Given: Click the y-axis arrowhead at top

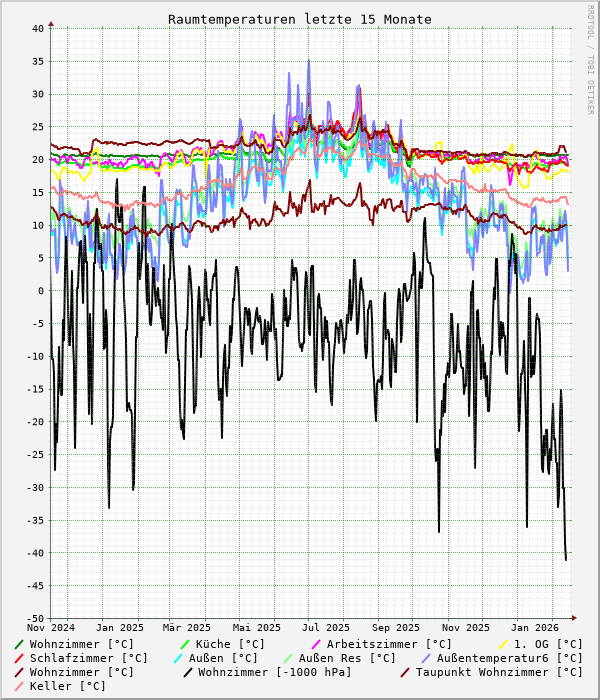Looking at the screenshot, I should (51, 24).
